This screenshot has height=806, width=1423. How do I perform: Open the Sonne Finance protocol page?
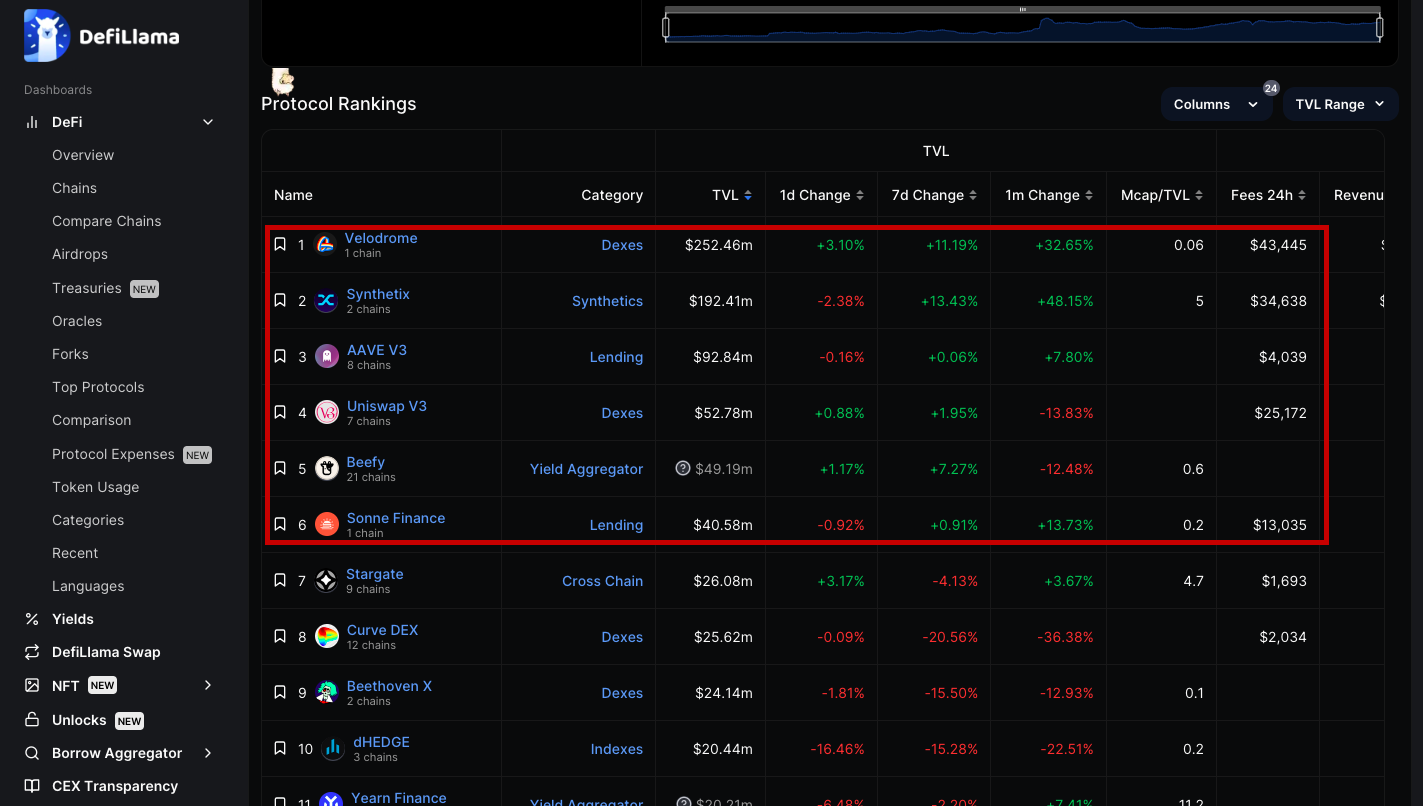pos(396,518)
